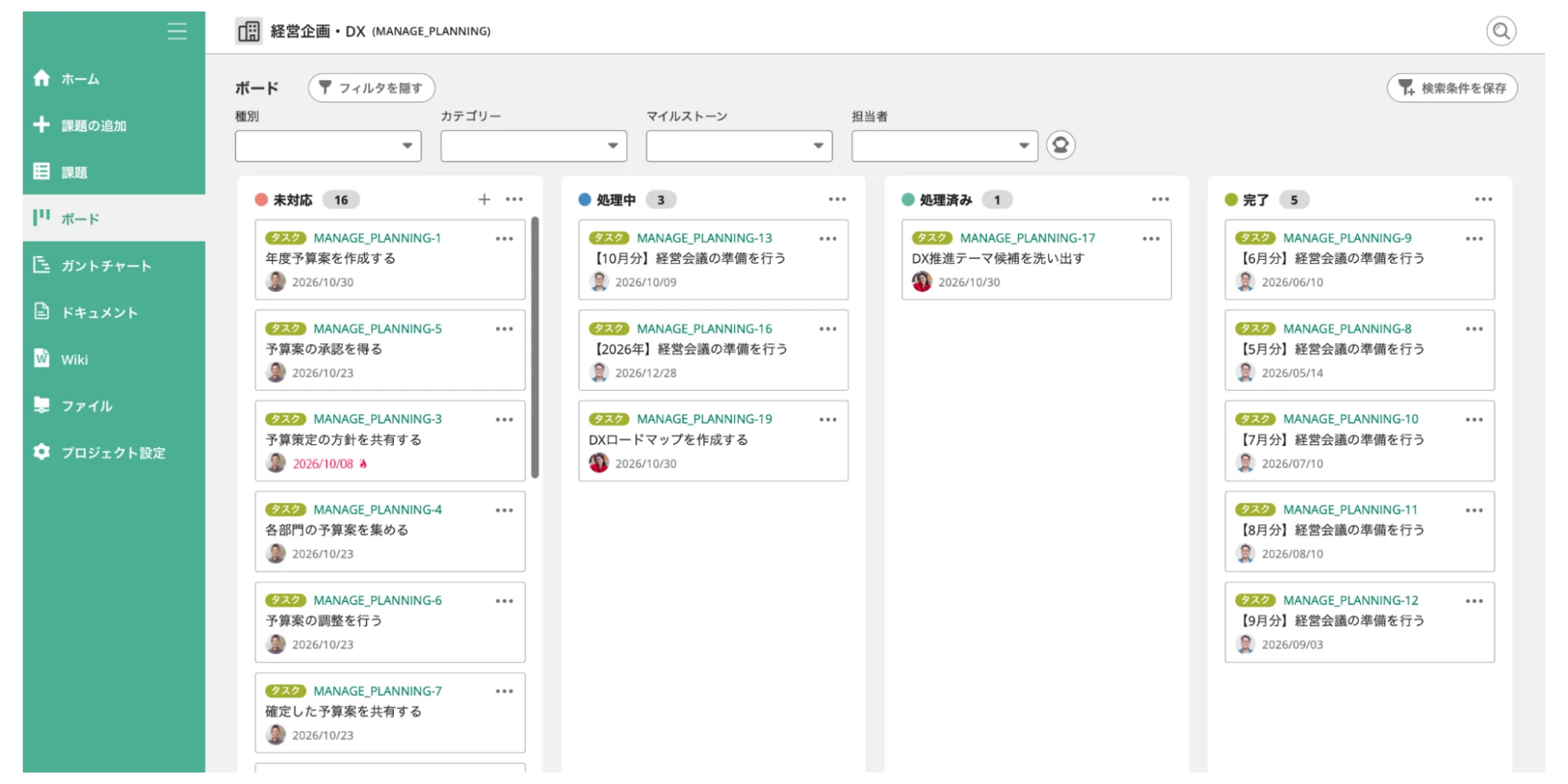Click the overdue flame icon on MANAGE_PLANNING-3
The height and width of the screenshot is (784, 1568).
(x=363, y=464)
